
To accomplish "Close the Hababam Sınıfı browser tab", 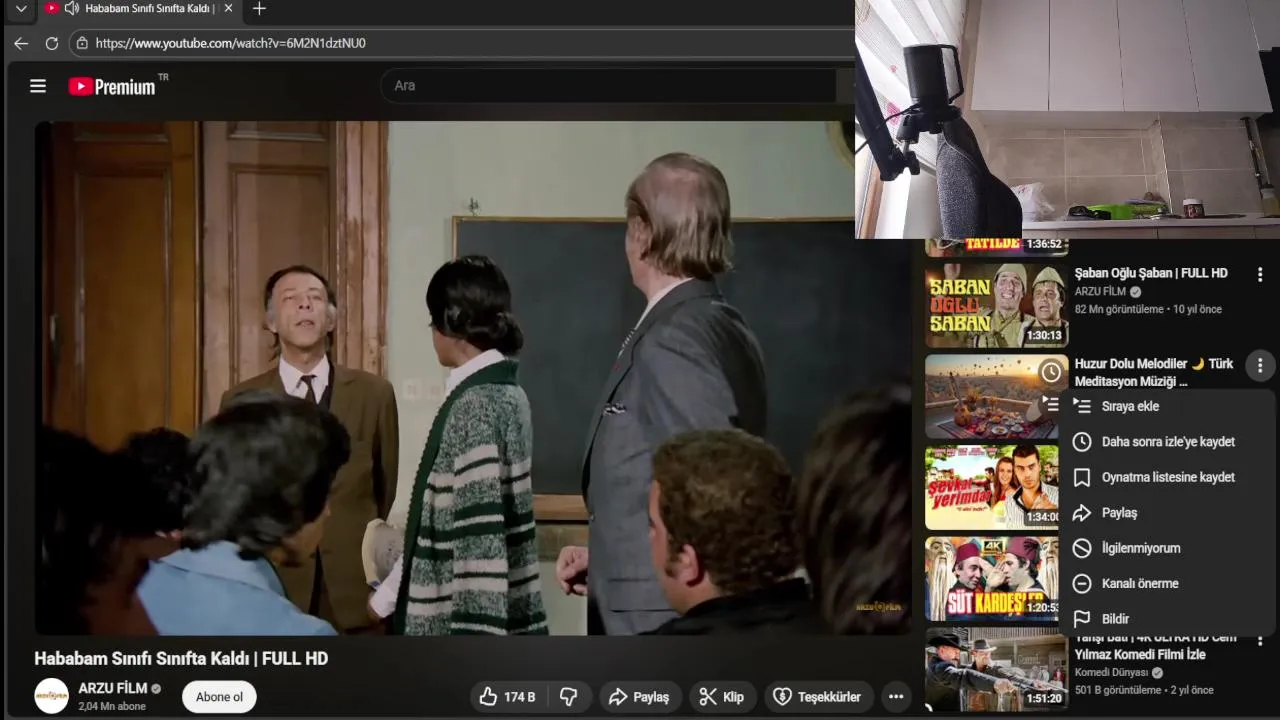I will click(228, 8).
